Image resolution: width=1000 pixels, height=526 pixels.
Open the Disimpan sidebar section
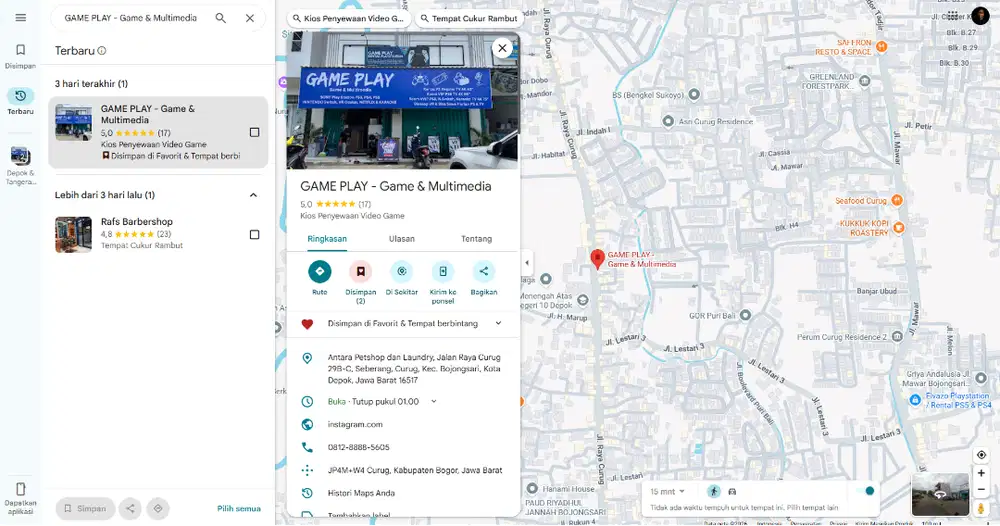tap(20, 56)
